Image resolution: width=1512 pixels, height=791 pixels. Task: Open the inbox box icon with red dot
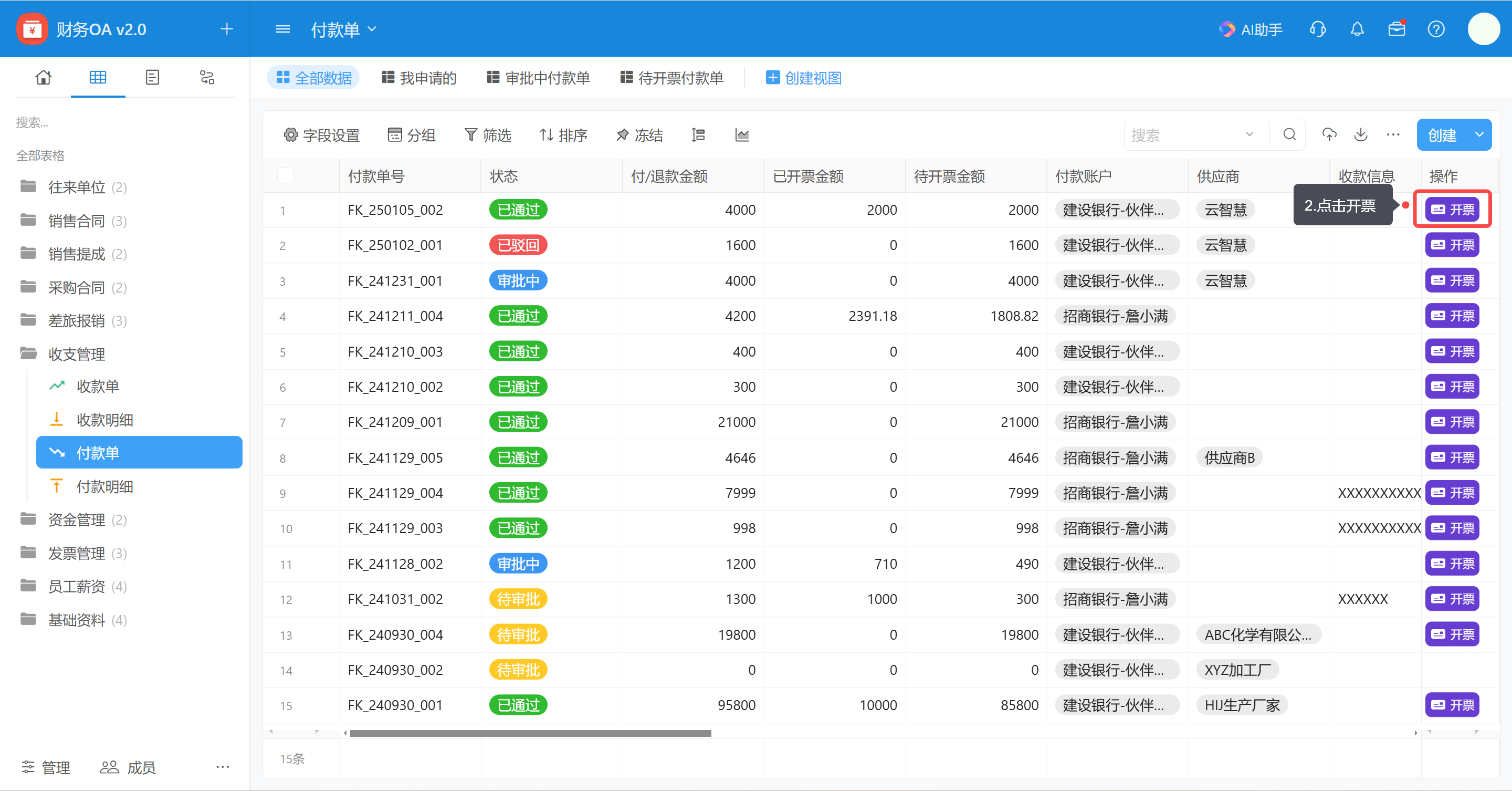click(x=1397, y=29)
